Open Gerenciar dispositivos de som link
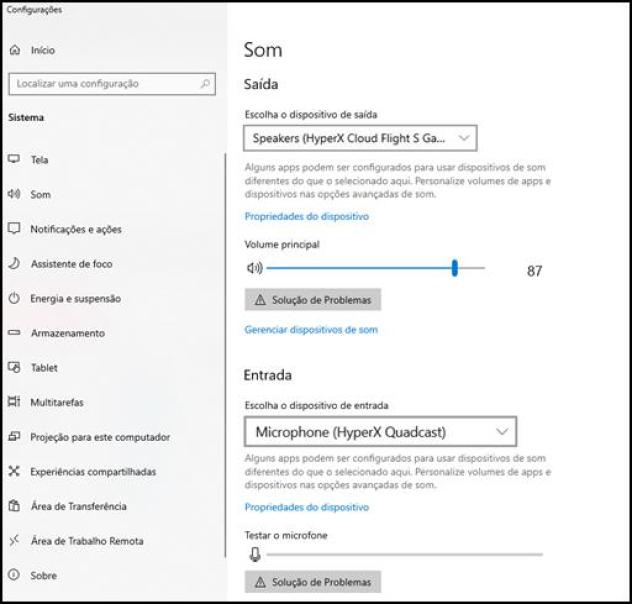Screen dimensions: 632x604 pyautogui.click(x=311, y=329)
